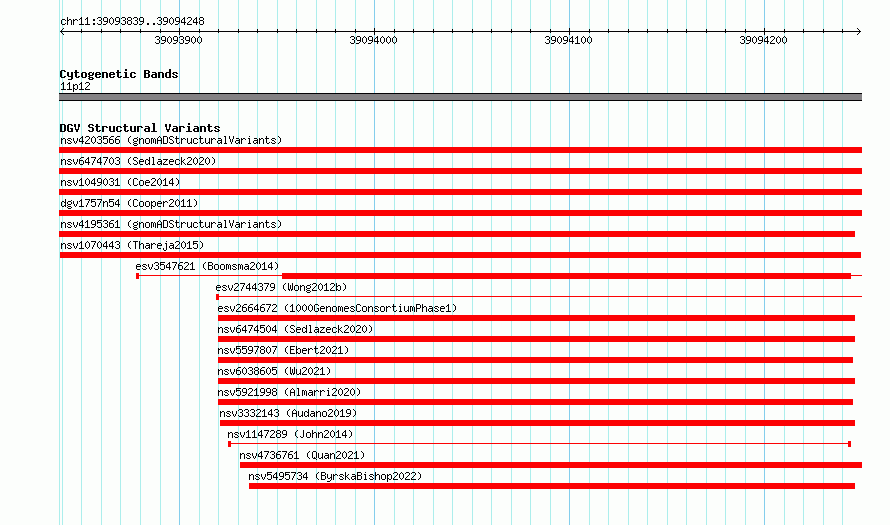Open variant dgv1757n54 (Cooper2011)
Viewport: 890px width, 525px height.
coord(129,203)
